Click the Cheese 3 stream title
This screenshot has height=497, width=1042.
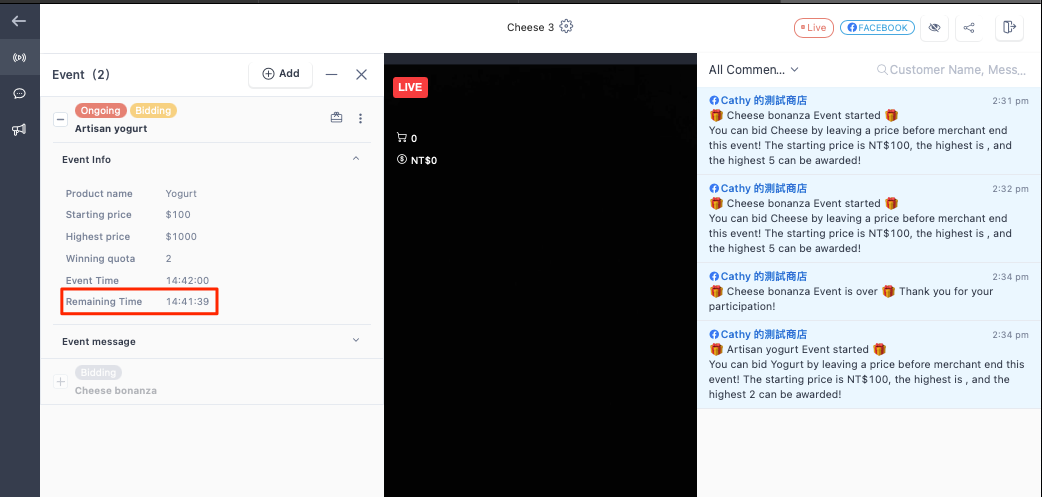click(x=530, y=27)
